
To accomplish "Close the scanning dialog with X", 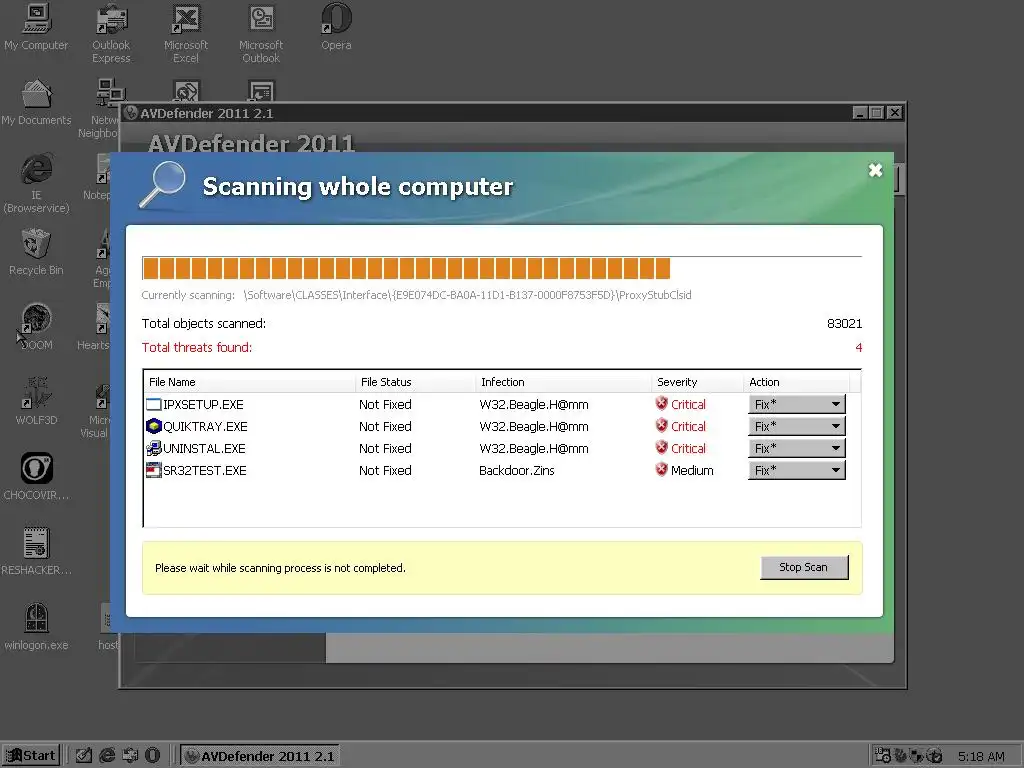I will click(x=875, y=170).
